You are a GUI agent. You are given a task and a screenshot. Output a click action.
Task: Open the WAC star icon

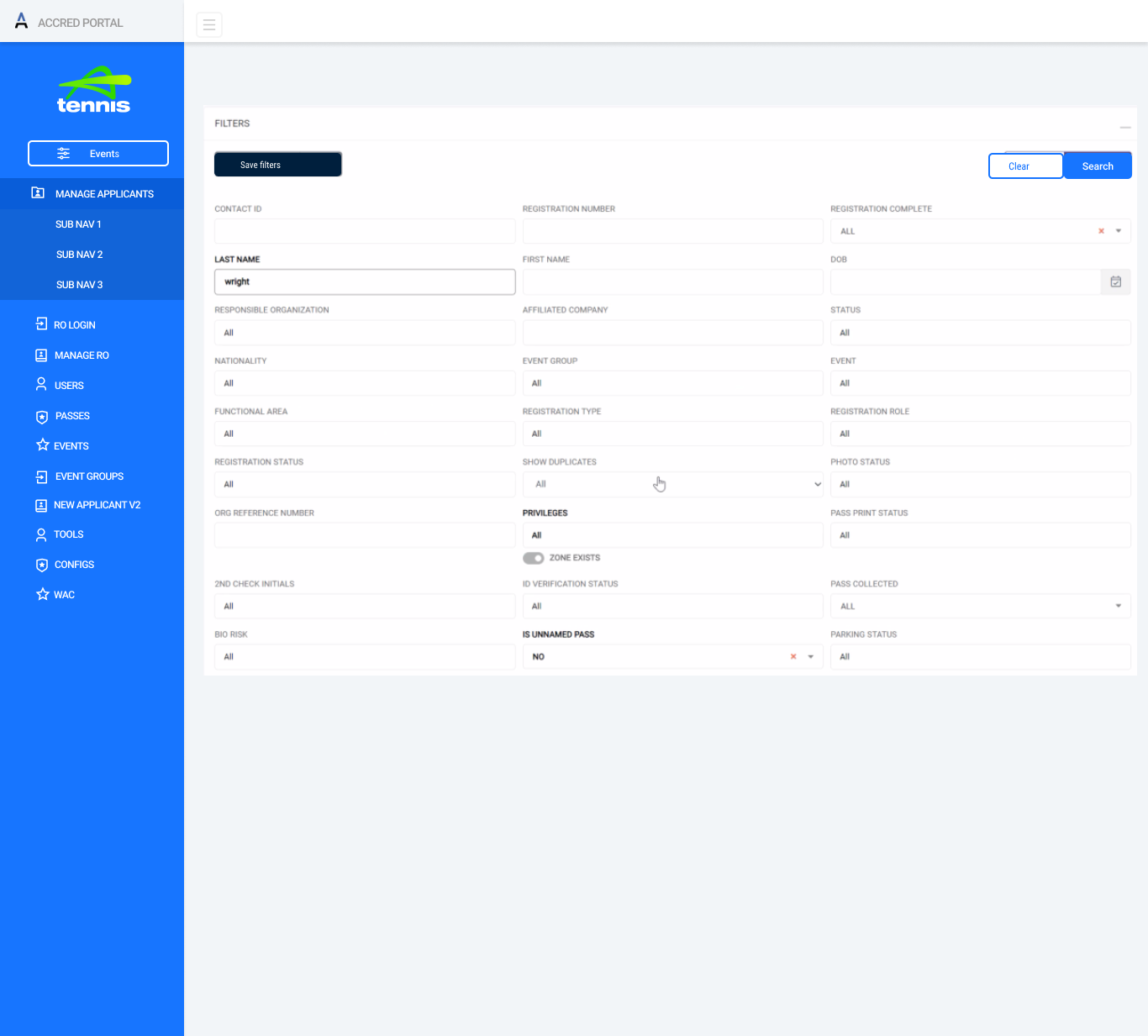pos(42,594)
